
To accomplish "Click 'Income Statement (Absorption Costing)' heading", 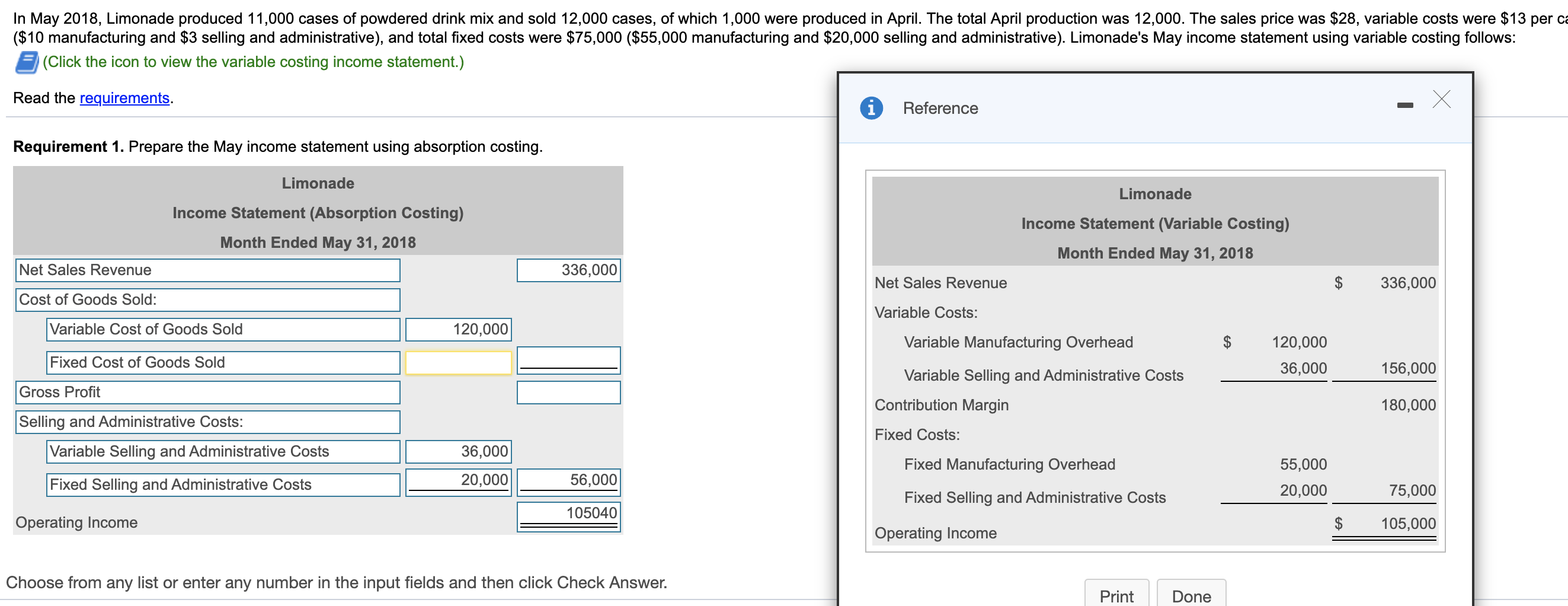I will 318,213.
